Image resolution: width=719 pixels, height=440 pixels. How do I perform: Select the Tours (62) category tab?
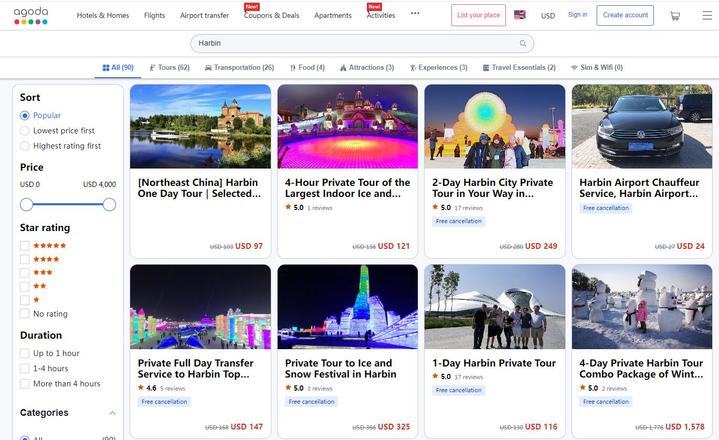click(x=169, y=68)
